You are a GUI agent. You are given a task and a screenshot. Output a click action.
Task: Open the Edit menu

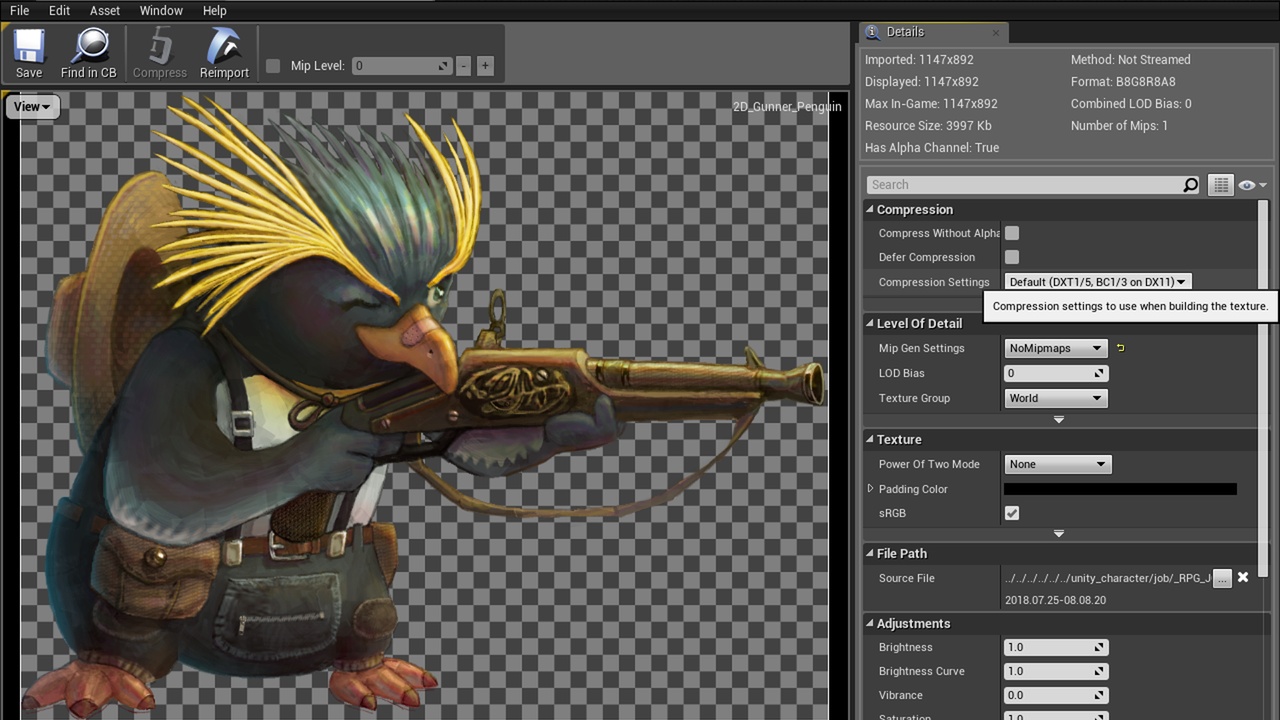coord(59,10)
